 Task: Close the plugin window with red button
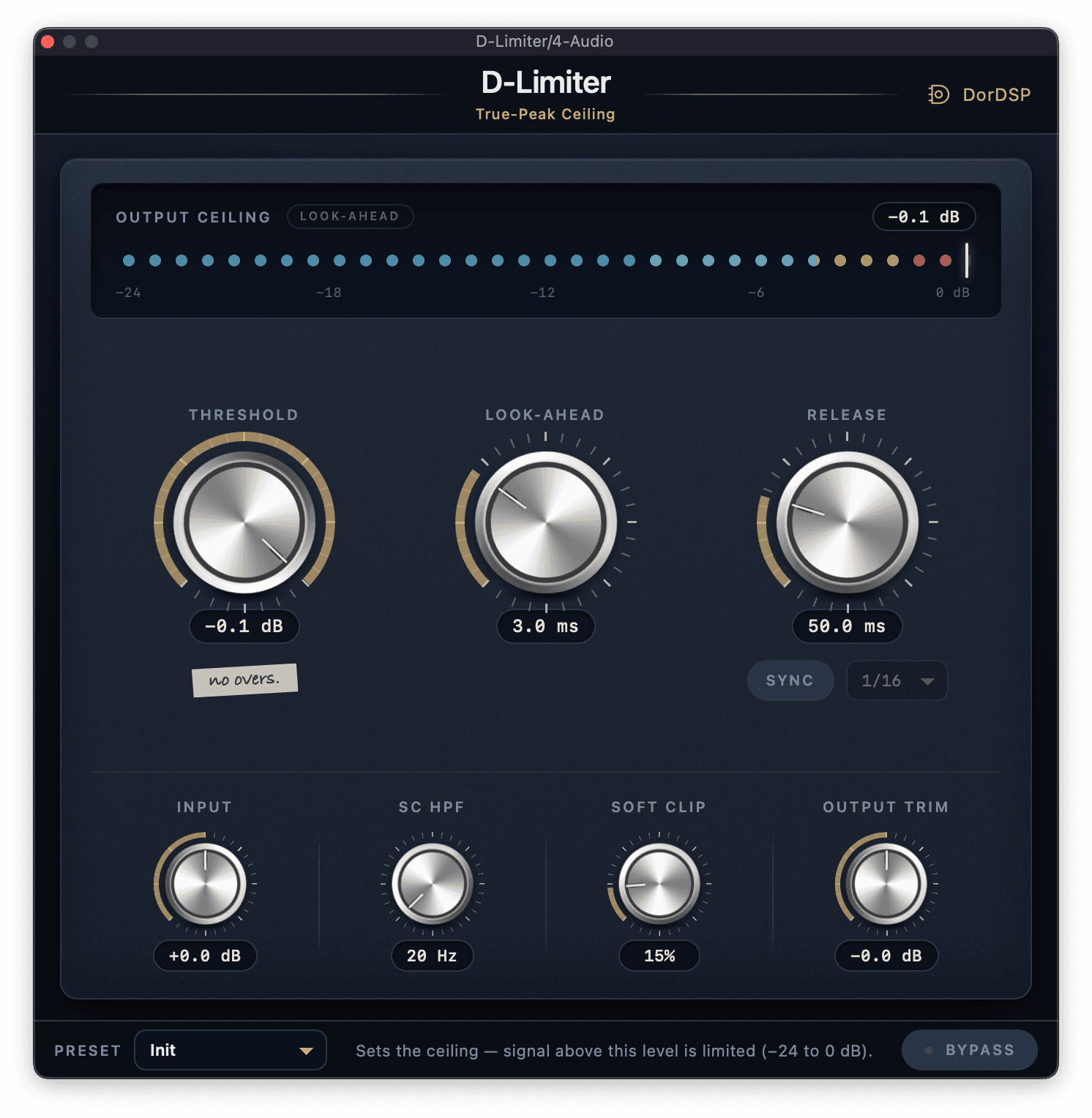[x=48, y=42]
